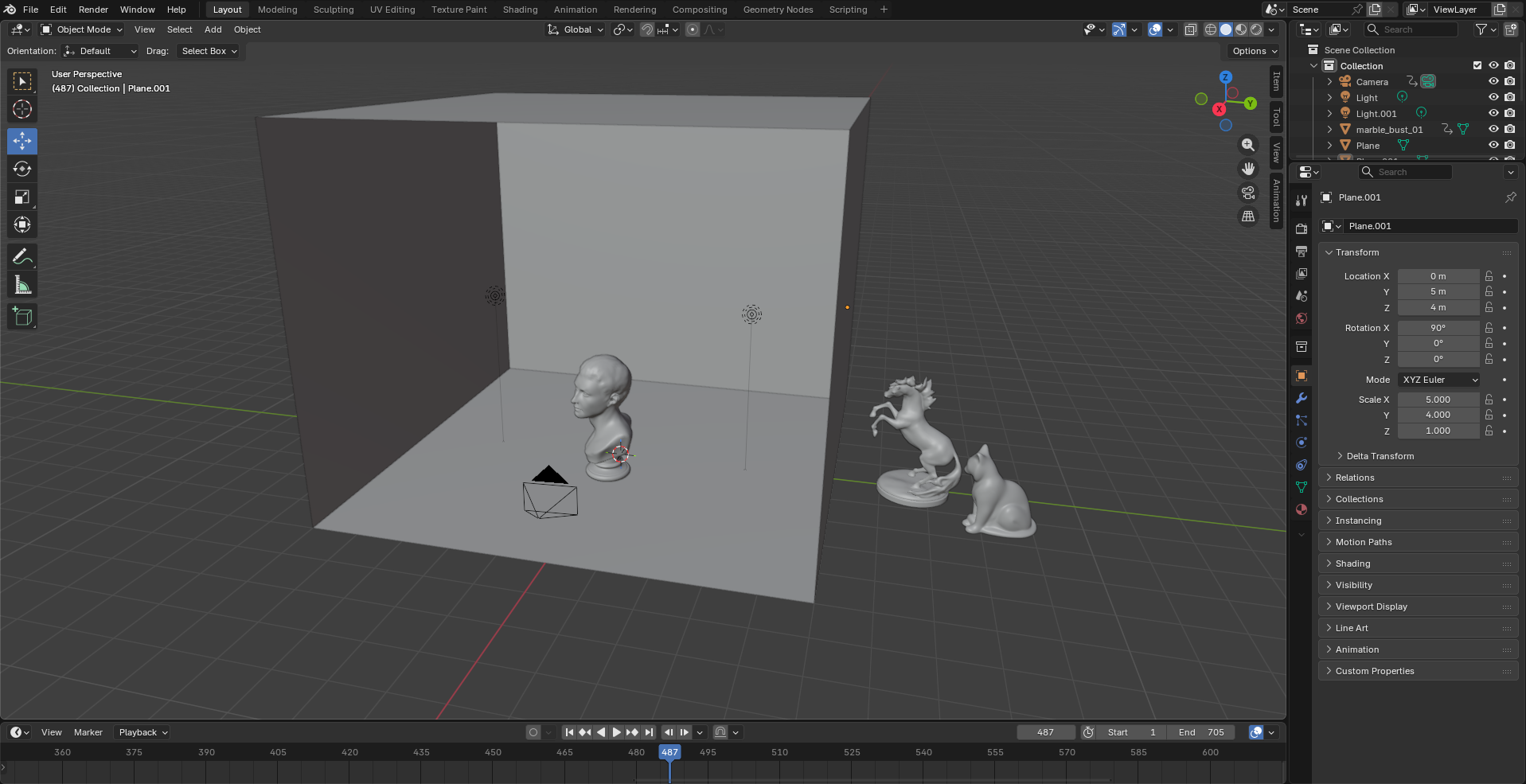This screenshot has height=784, width=1526.
Task: Uncheck the Collection exclude checkbox
Action: pos(1477,65)
